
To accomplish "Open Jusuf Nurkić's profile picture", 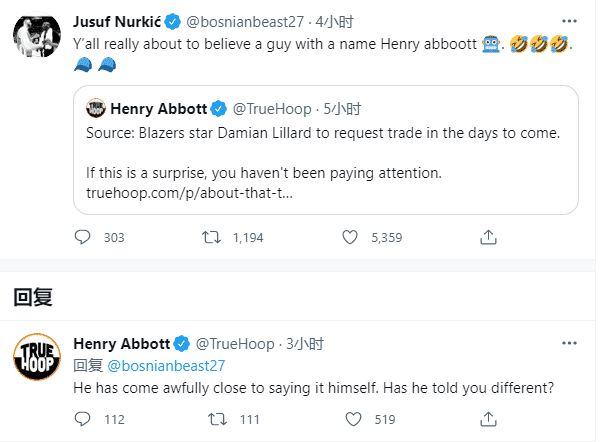I will (37, 36).
